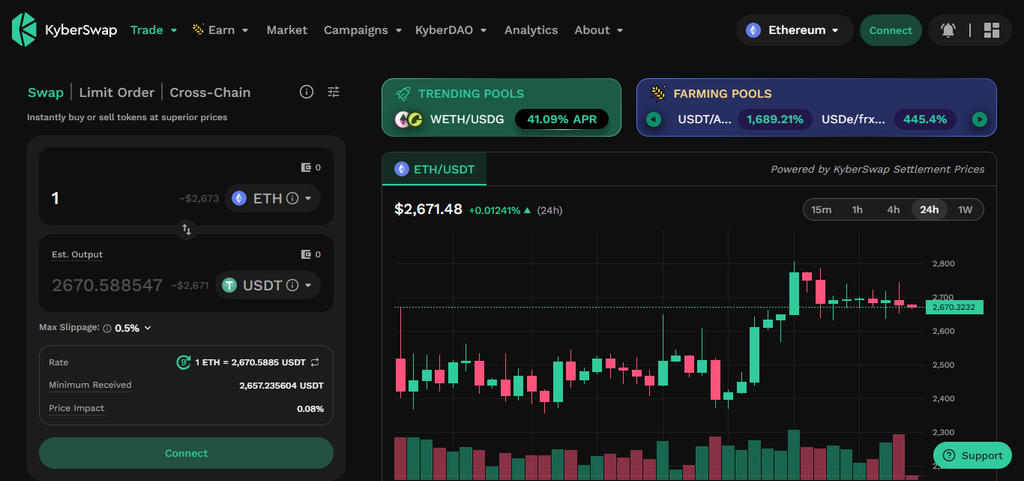
Task: Switch tokens with the swap arrows icon
Action: tap(187, 230)
